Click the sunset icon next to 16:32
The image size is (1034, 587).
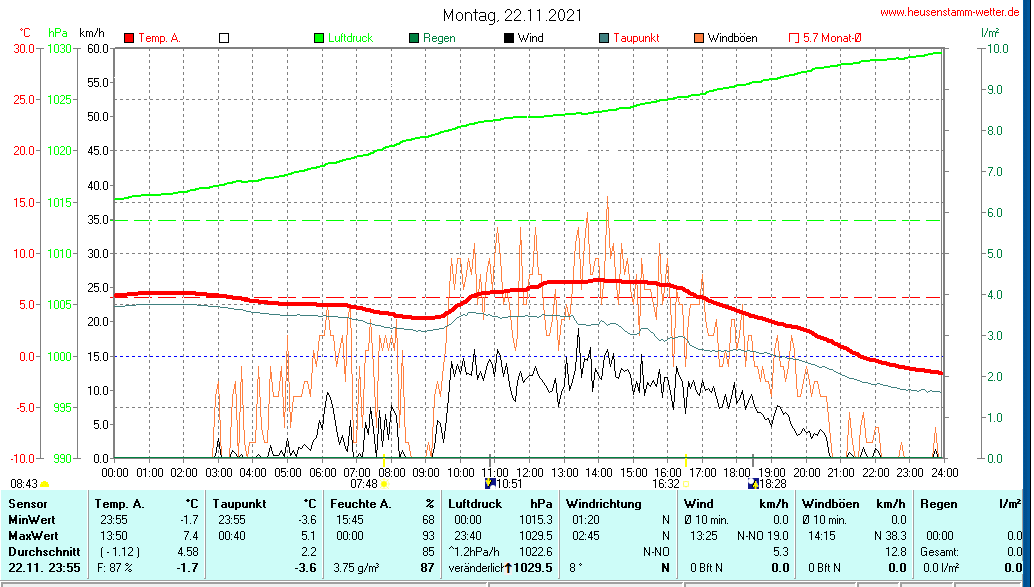pyautogui.click(x=687, y=484)
